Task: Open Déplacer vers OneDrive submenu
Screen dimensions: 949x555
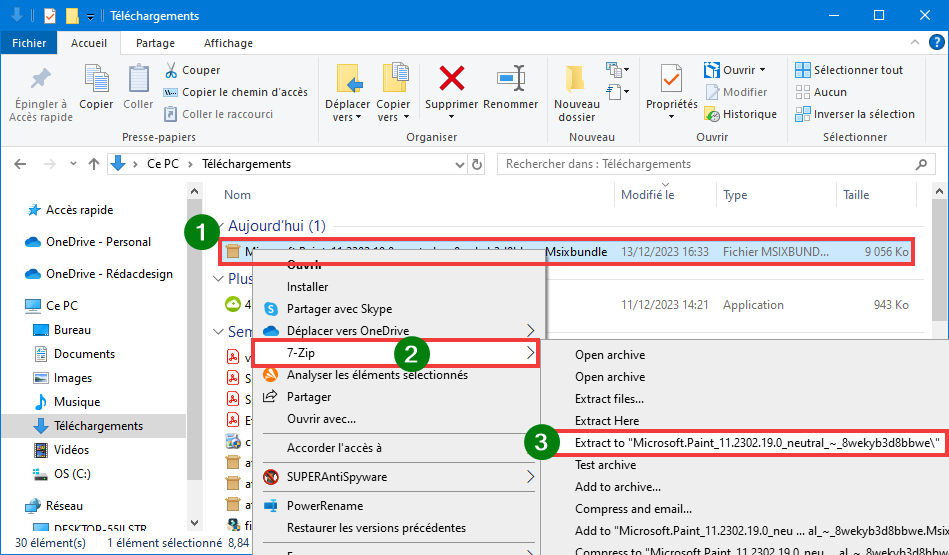Action: [x=399, y=331]
